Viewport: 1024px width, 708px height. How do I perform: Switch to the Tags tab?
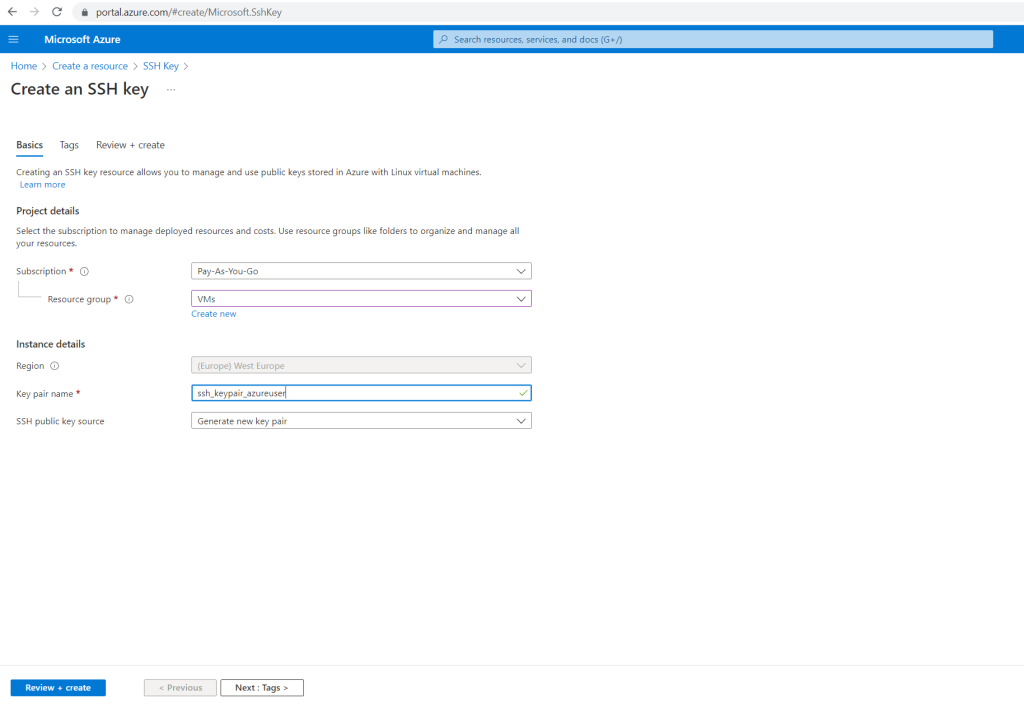point(69,145)
